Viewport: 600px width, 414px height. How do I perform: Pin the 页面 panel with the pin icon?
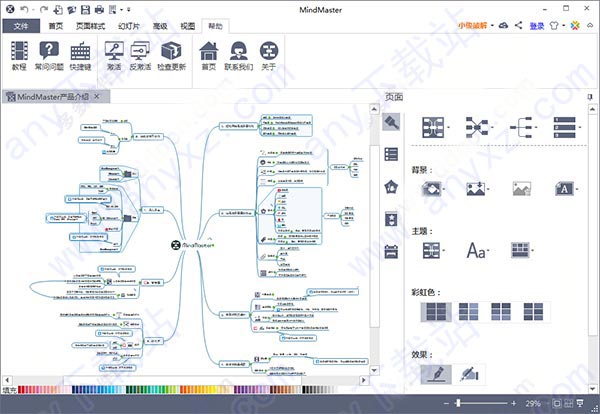(590, 97)
